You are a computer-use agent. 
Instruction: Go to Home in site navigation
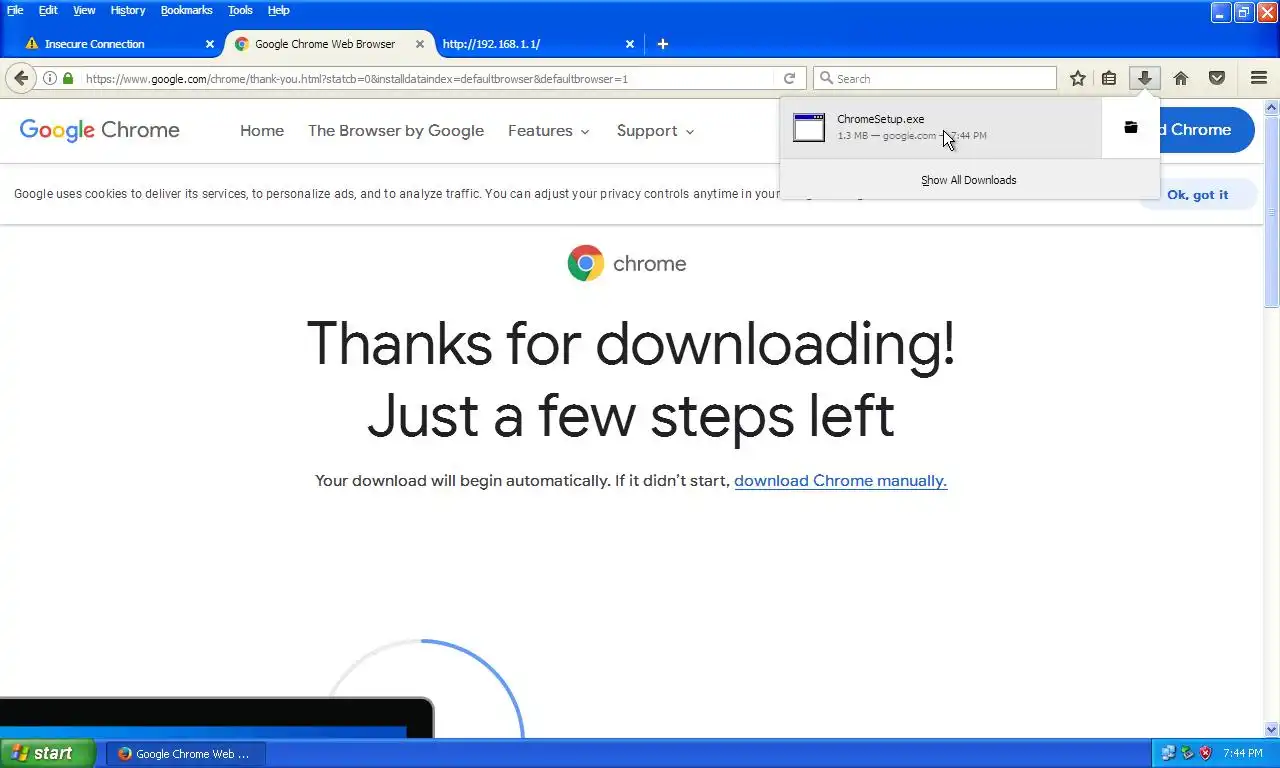click(262, 131)
